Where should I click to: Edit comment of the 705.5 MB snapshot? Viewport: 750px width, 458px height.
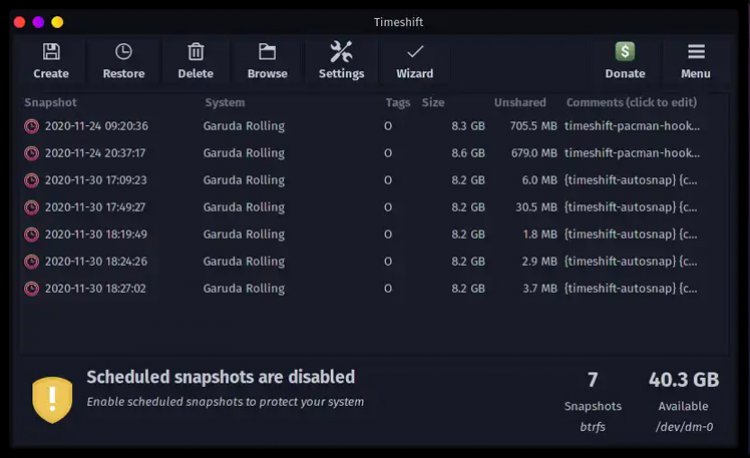tap(632, 126)
